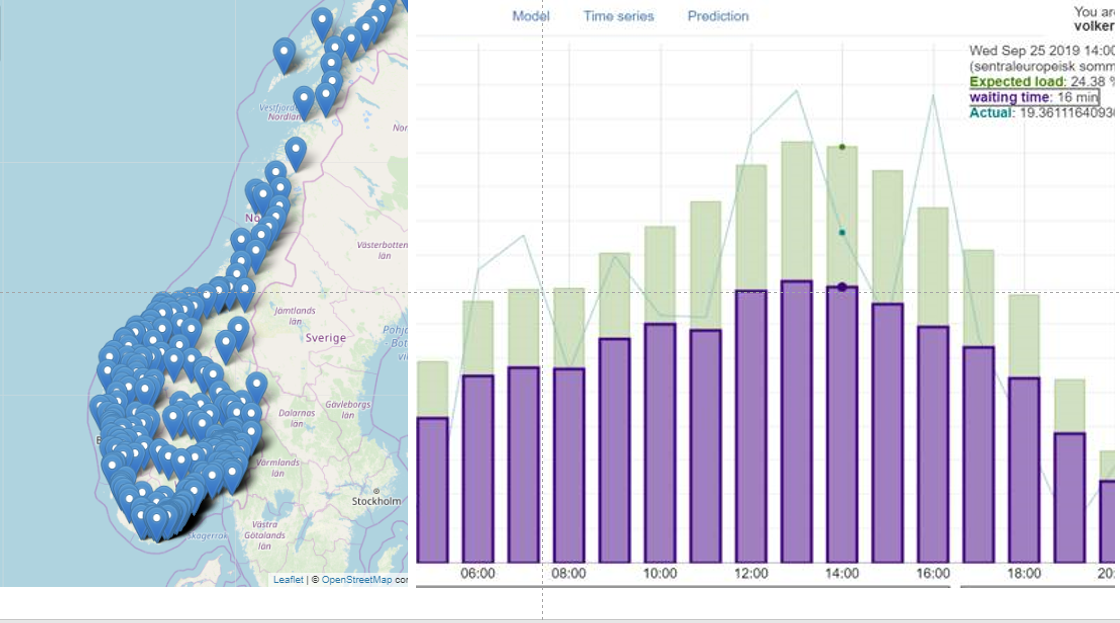This screenshot has width=1120, height=623.
Task: Click the 06:00 axis label
Action: click(478, 573)
